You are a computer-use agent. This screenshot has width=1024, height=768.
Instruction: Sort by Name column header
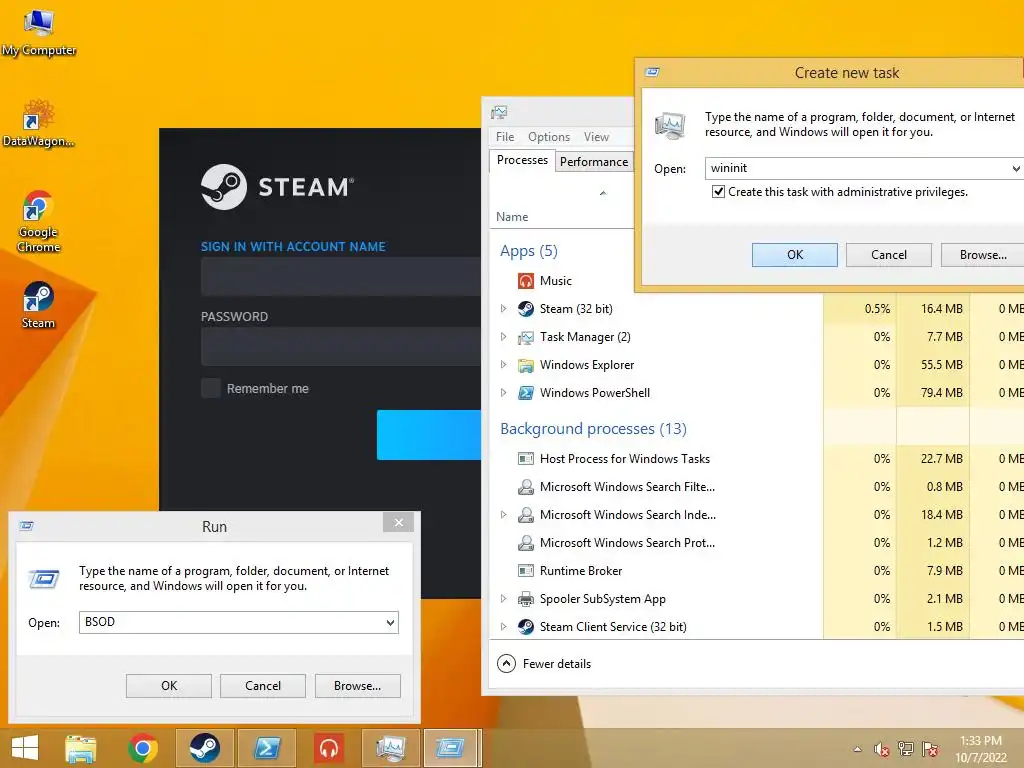[x=512, y=217]
